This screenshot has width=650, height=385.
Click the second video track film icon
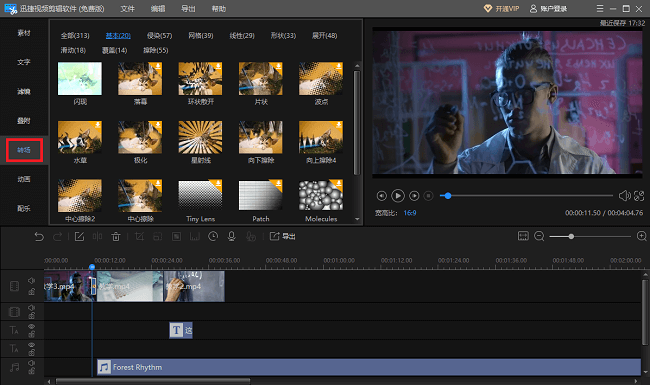click(15, 312)
